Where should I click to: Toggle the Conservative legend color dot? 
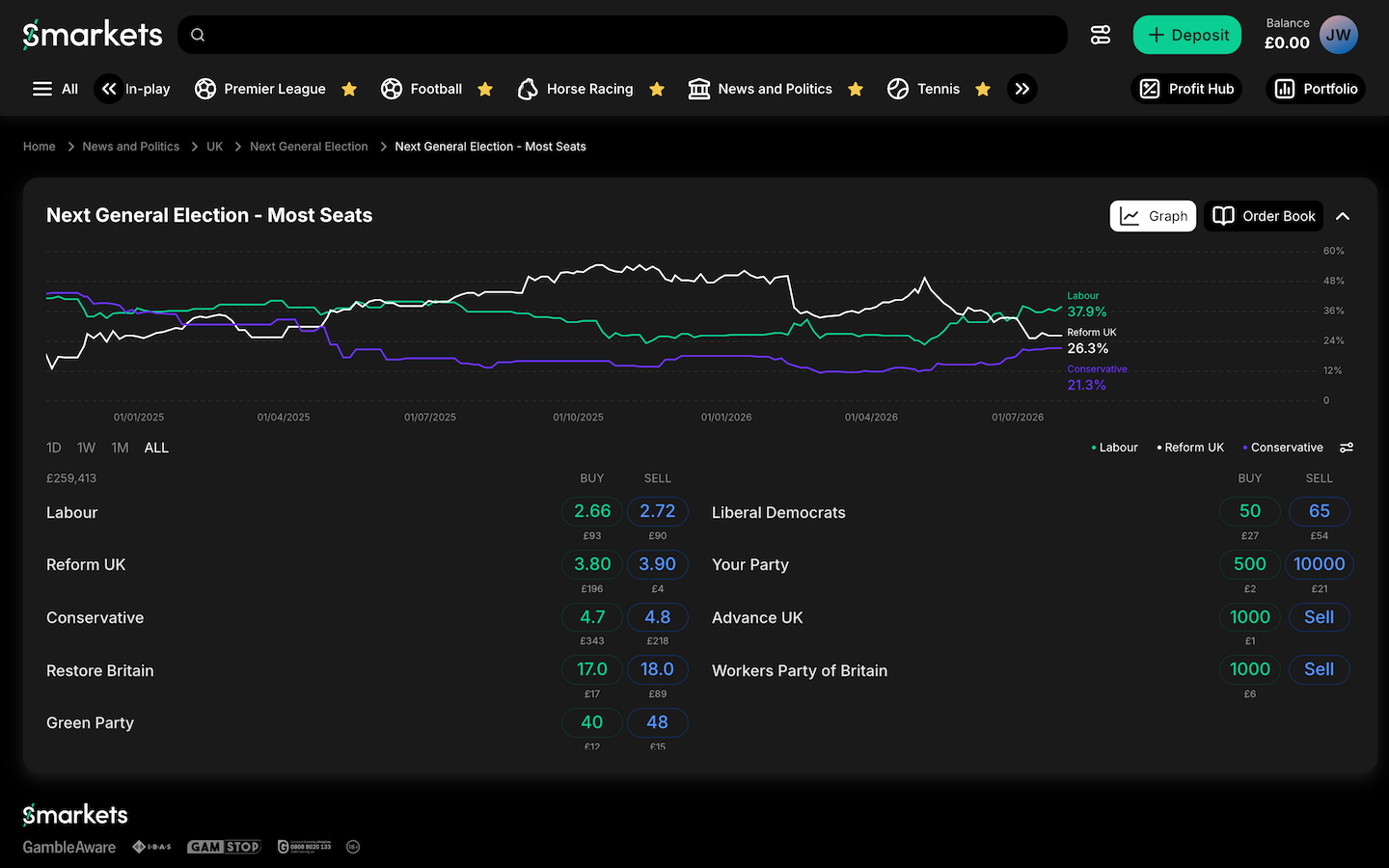tap(1245, 448)
